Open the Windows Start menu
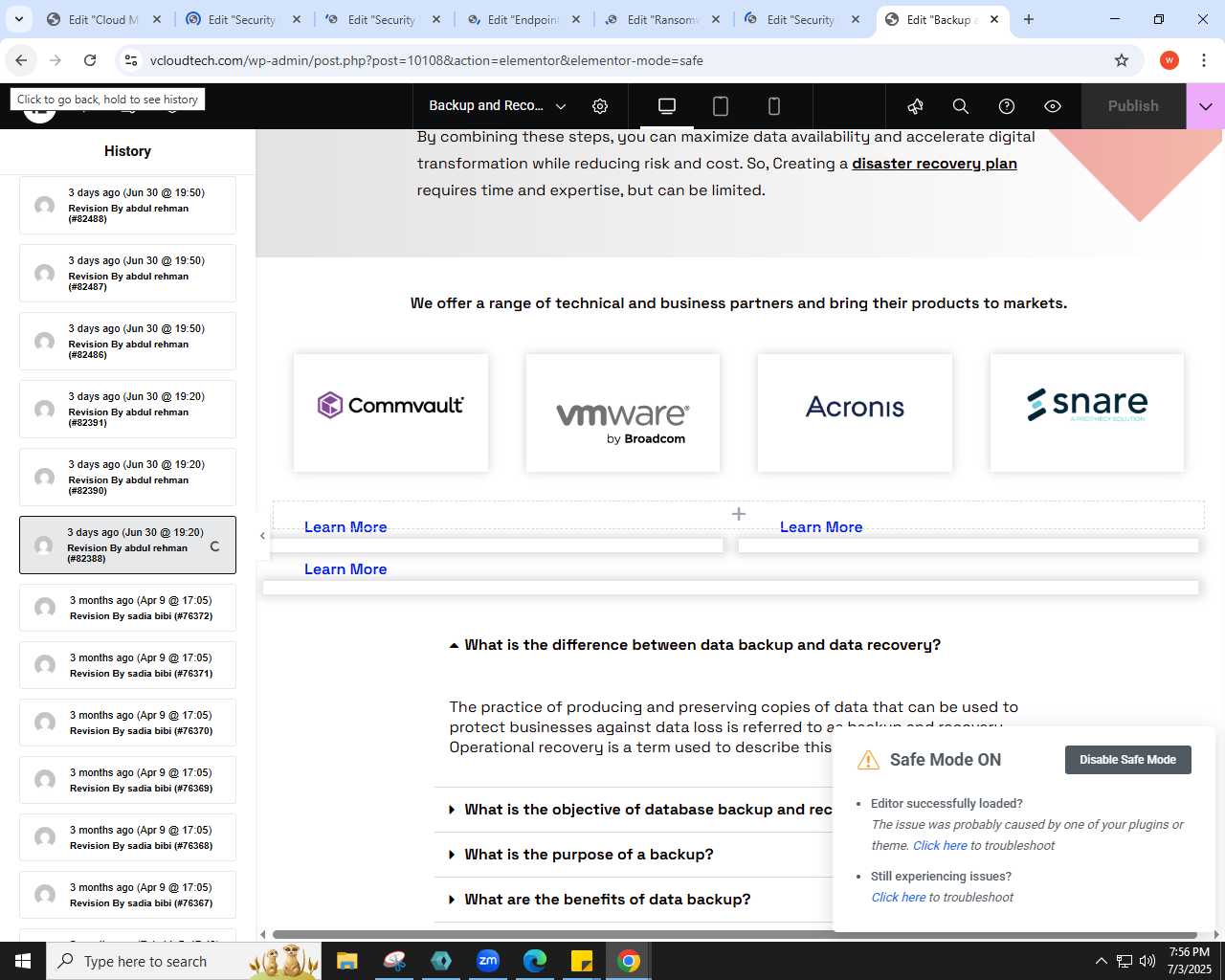The height and width of the screenshot is (980, 1225). click(x=23, y=961)
